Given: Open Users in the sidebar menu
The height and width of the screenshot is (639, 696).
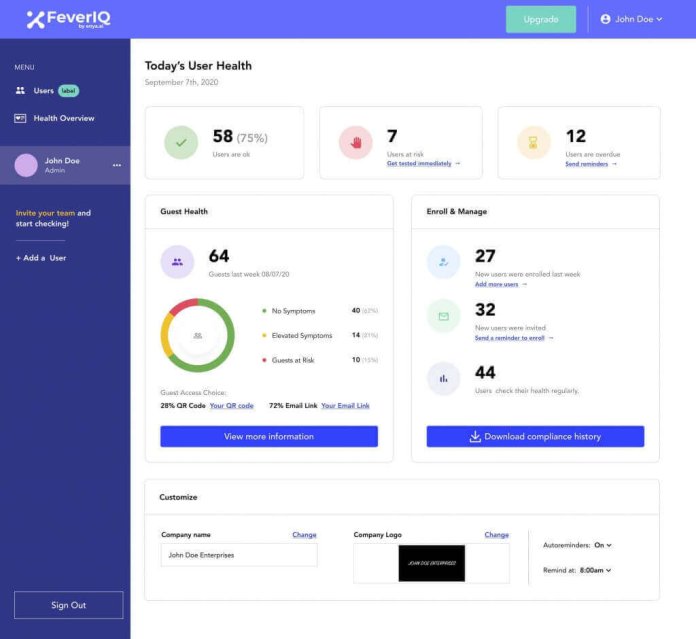Looking at the screenshot, I should tap(43, 91).
